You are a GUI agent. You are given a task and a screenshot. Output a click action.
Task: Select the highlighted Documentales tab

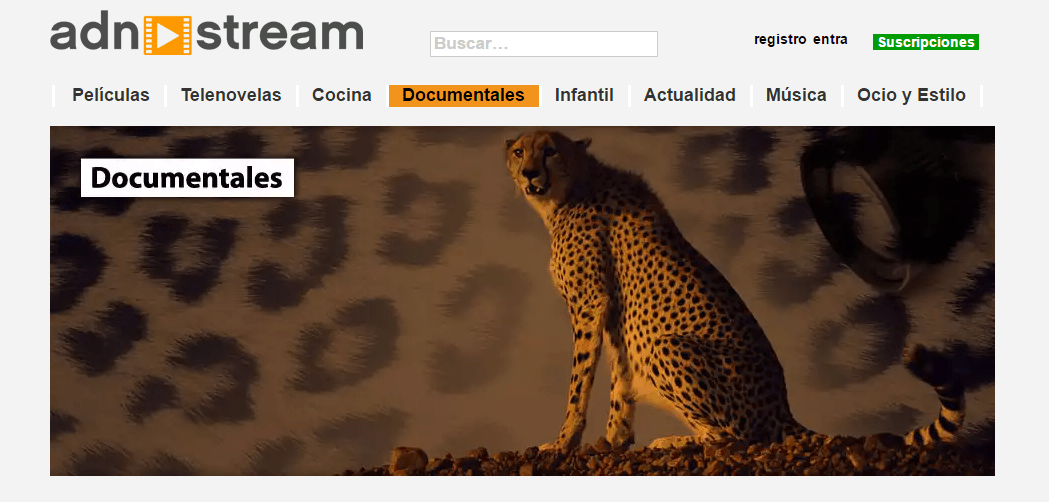tap(464, 96)
